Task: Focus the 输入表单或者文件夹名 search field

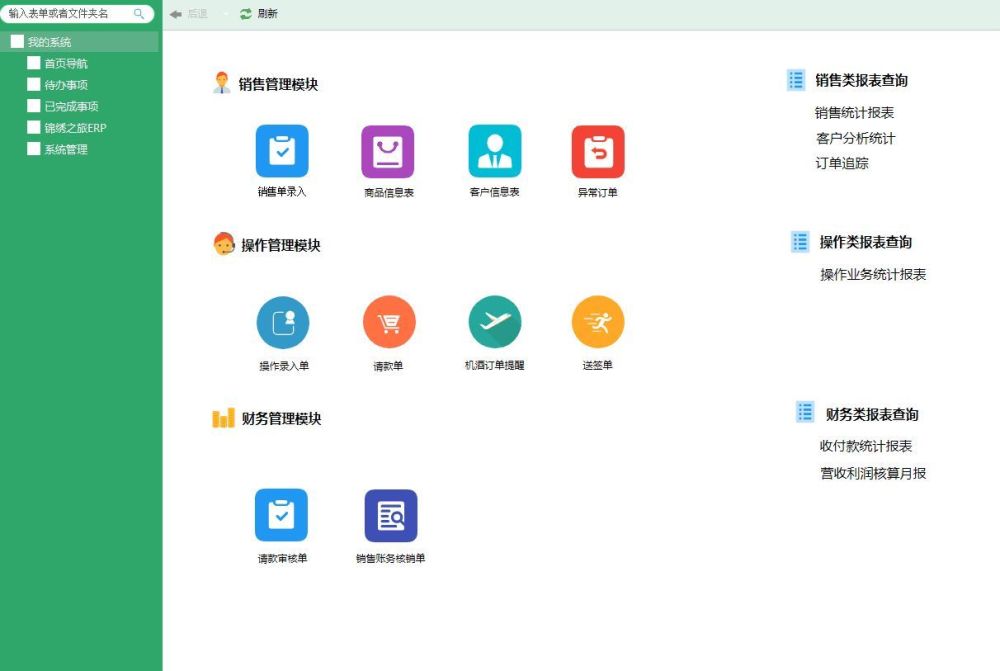Action: tap(77, 13)
